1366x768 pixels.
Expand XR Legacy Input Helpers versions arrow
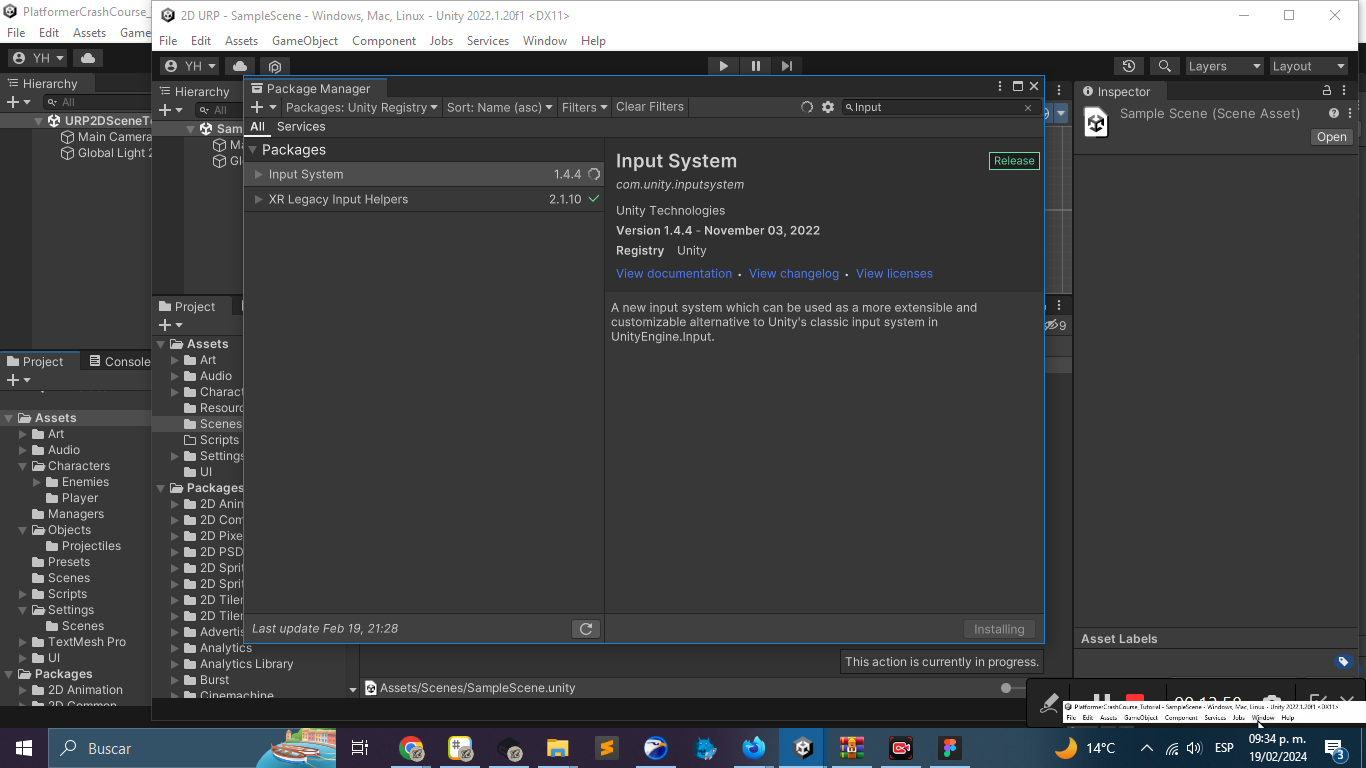click(259, 199)
